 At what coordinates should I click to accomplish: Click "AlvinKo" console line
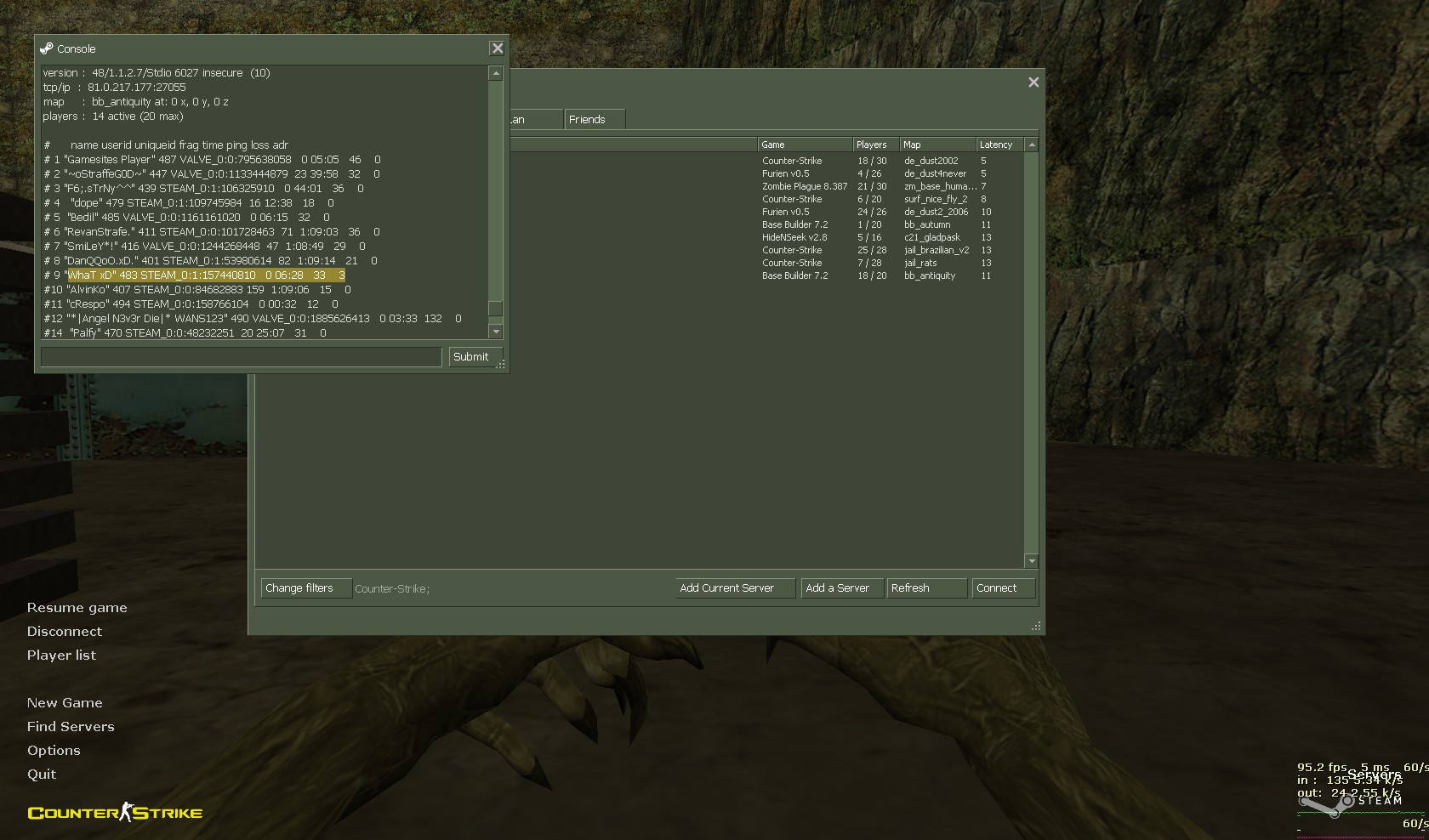pos(197,290)
